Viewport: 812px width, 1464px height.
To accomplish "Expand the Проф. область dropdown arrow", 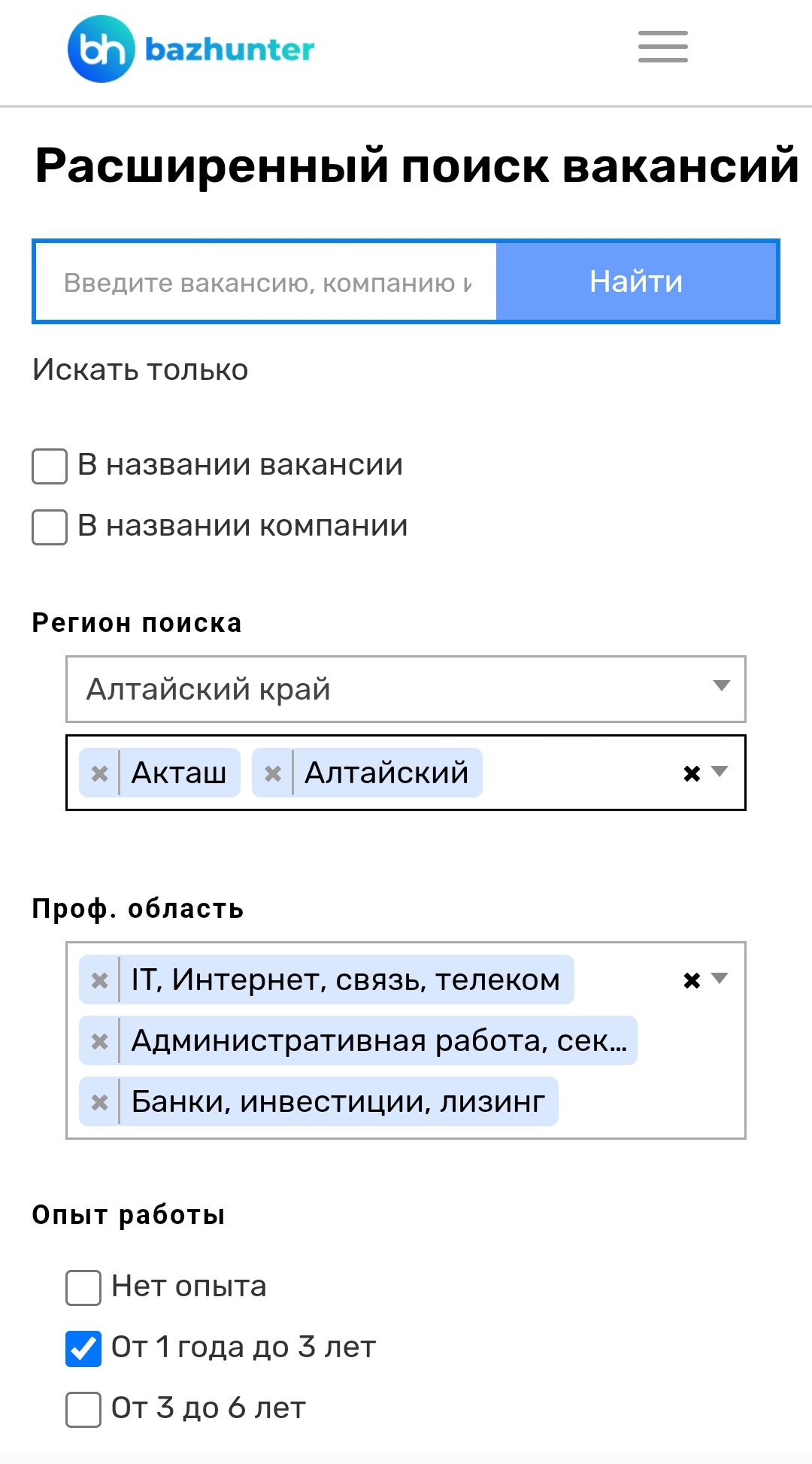I will click(x=720, y=979).
